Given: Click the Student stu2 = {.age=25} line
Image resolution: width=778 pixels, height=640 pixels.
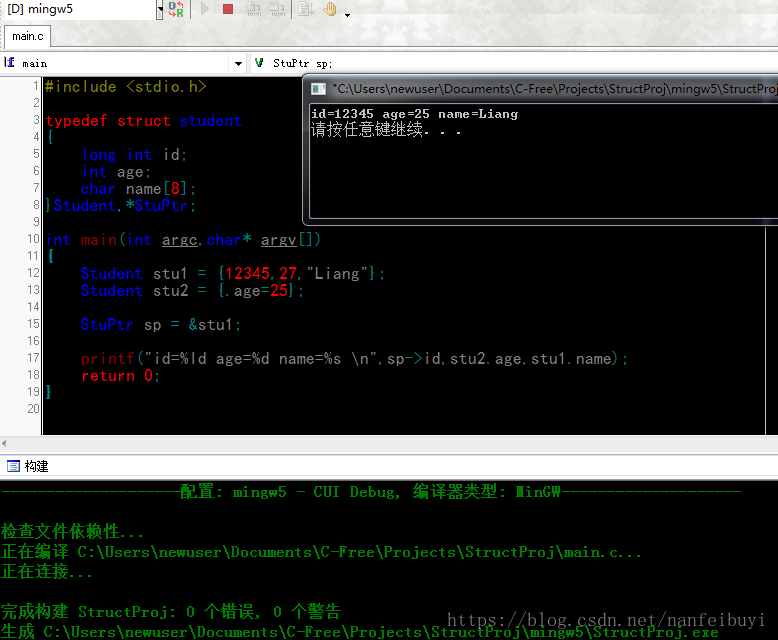Looking at the screenshot, I should (192, 291).
